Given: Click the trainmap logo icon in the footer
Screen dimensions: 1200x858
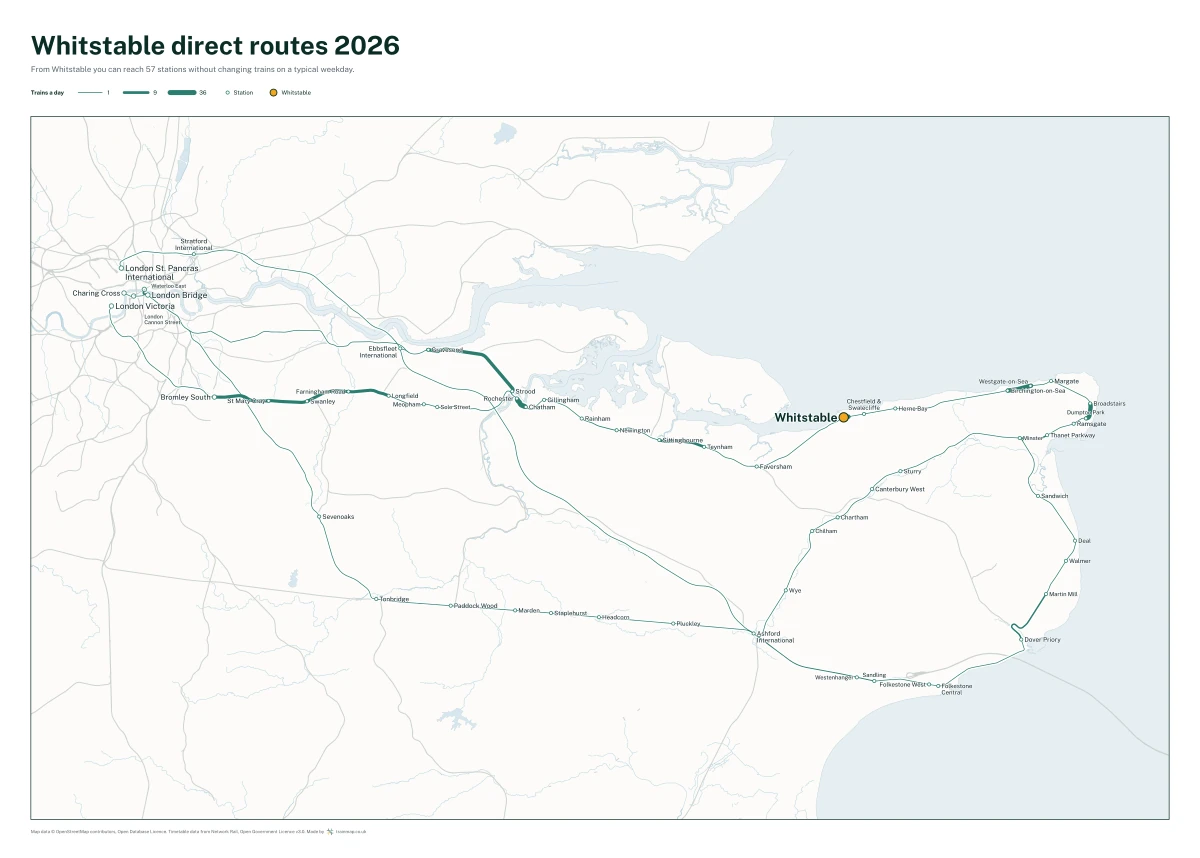Looking at the screenshot, I should (329, 831).
